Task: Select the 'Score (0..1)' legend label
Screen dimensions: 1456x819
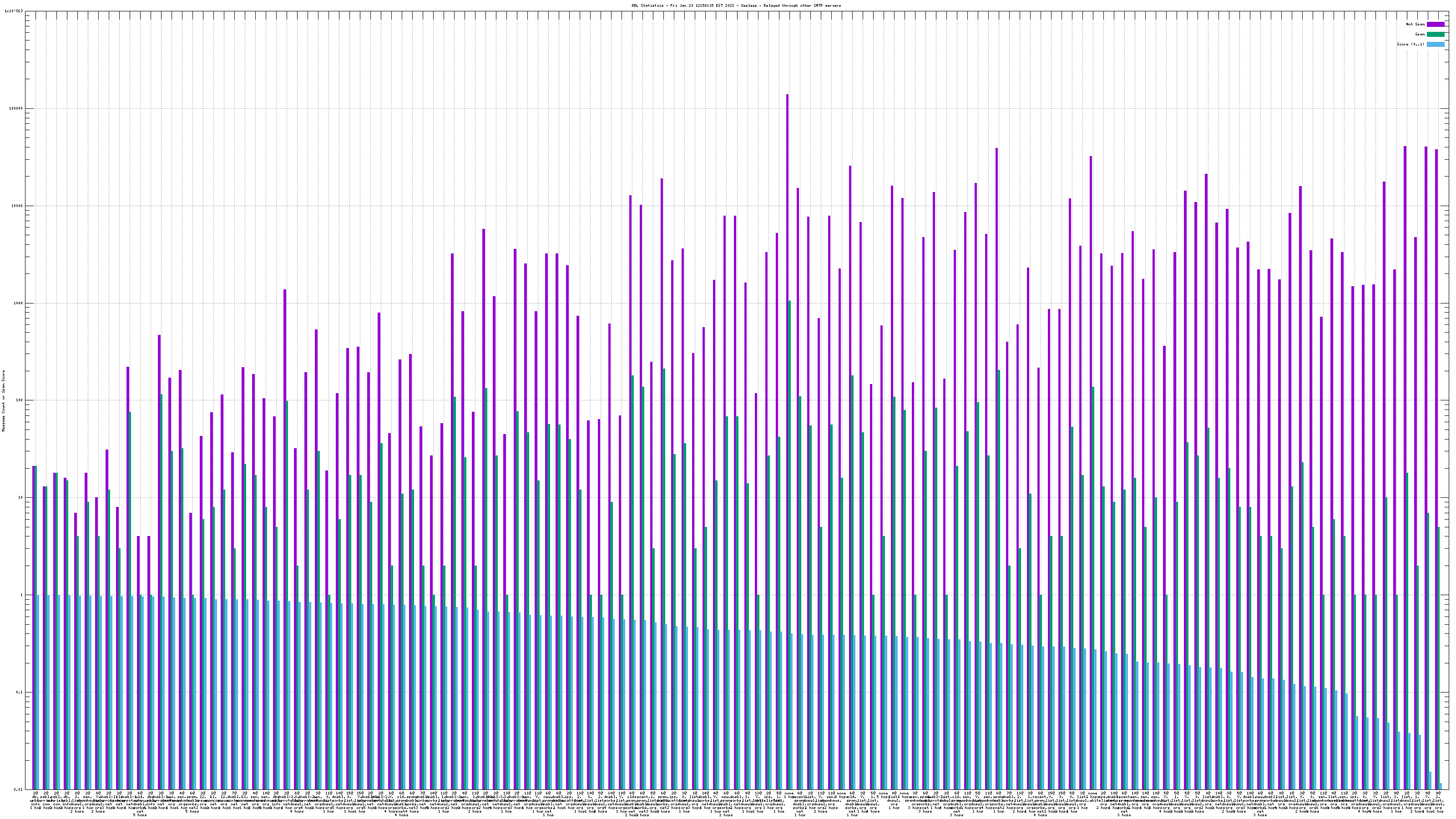Action: 1410,44
